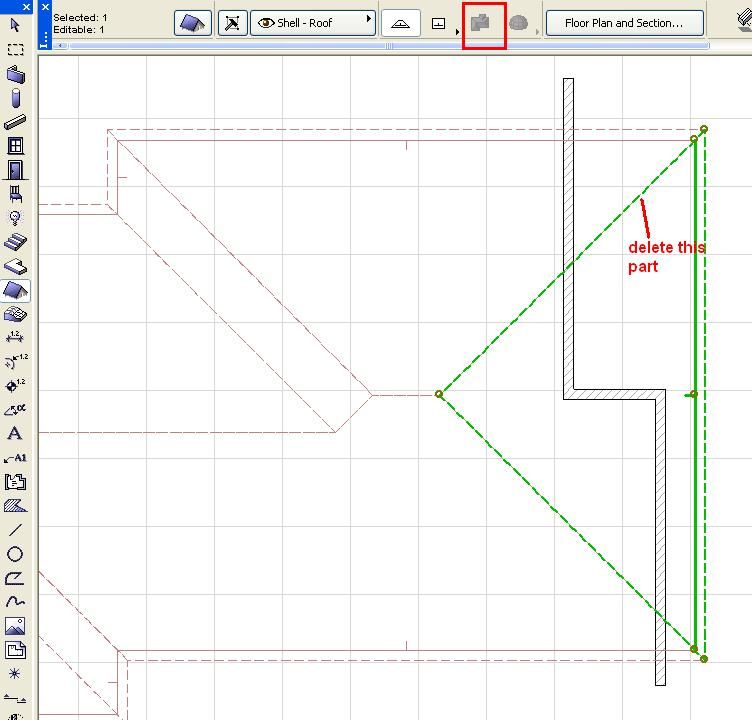The width and height of the screenshot is (752, 720).
Task: Select the Slab tool
Action: [x=15, y=266]
